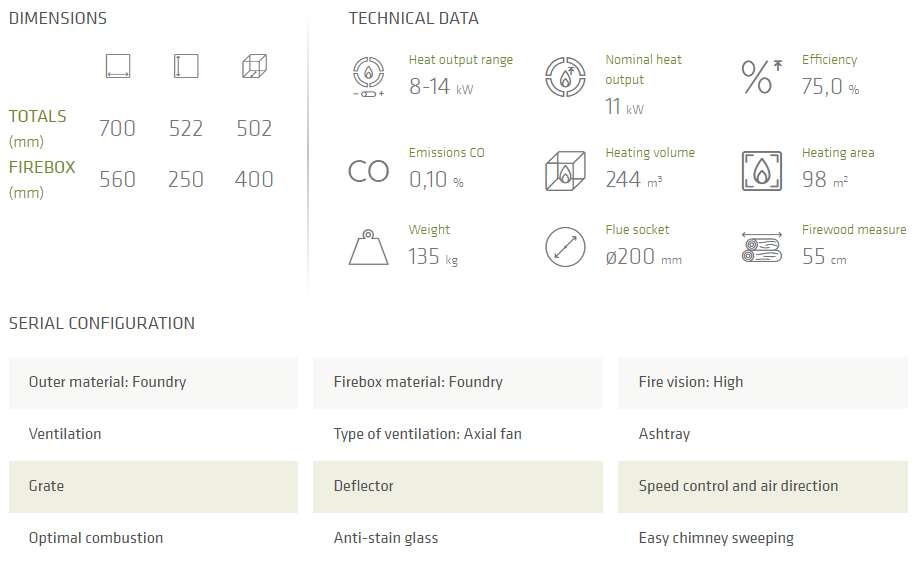Click the heating area flame icon
Viewport: 917px width, 564px height.
[761, 171]
